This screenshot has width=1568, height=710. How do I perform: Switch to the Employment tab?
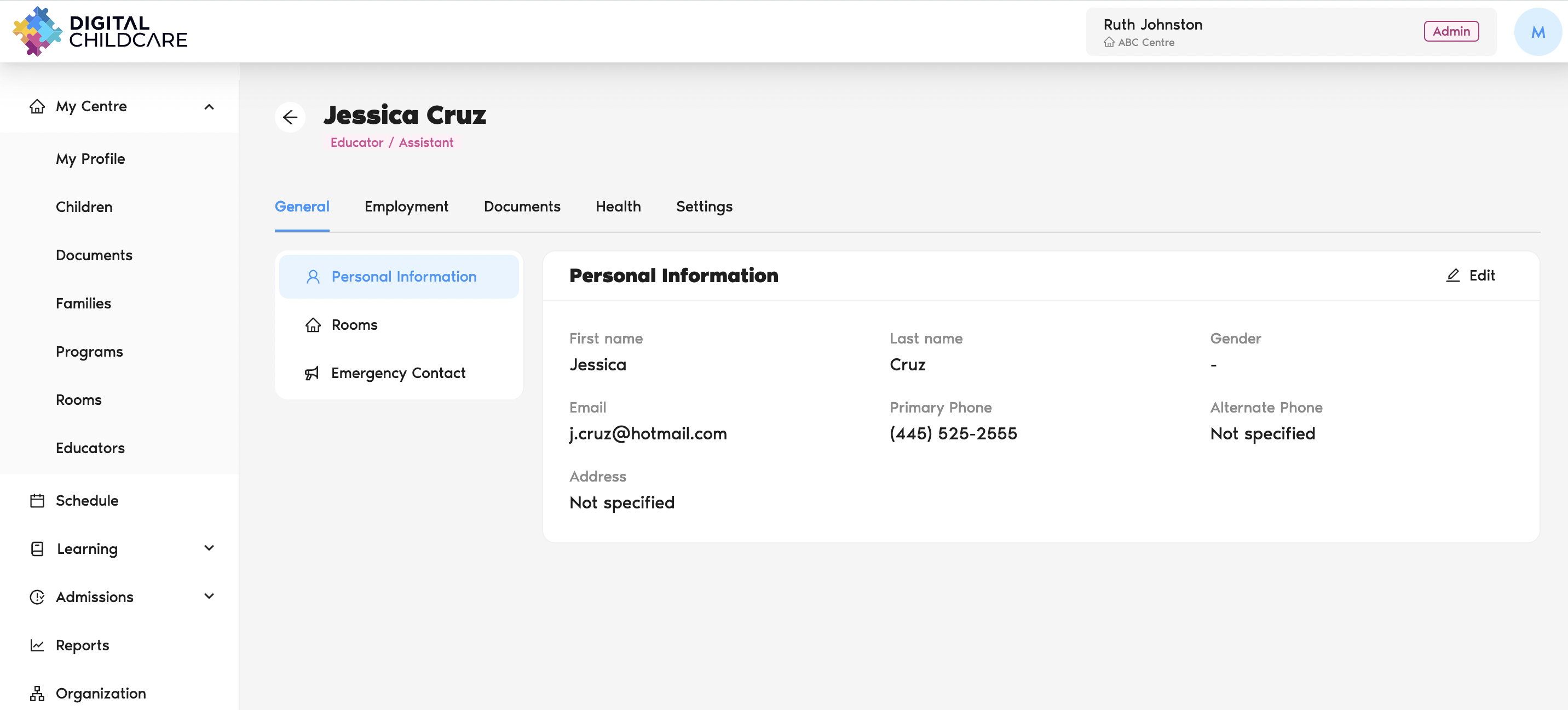406,207
